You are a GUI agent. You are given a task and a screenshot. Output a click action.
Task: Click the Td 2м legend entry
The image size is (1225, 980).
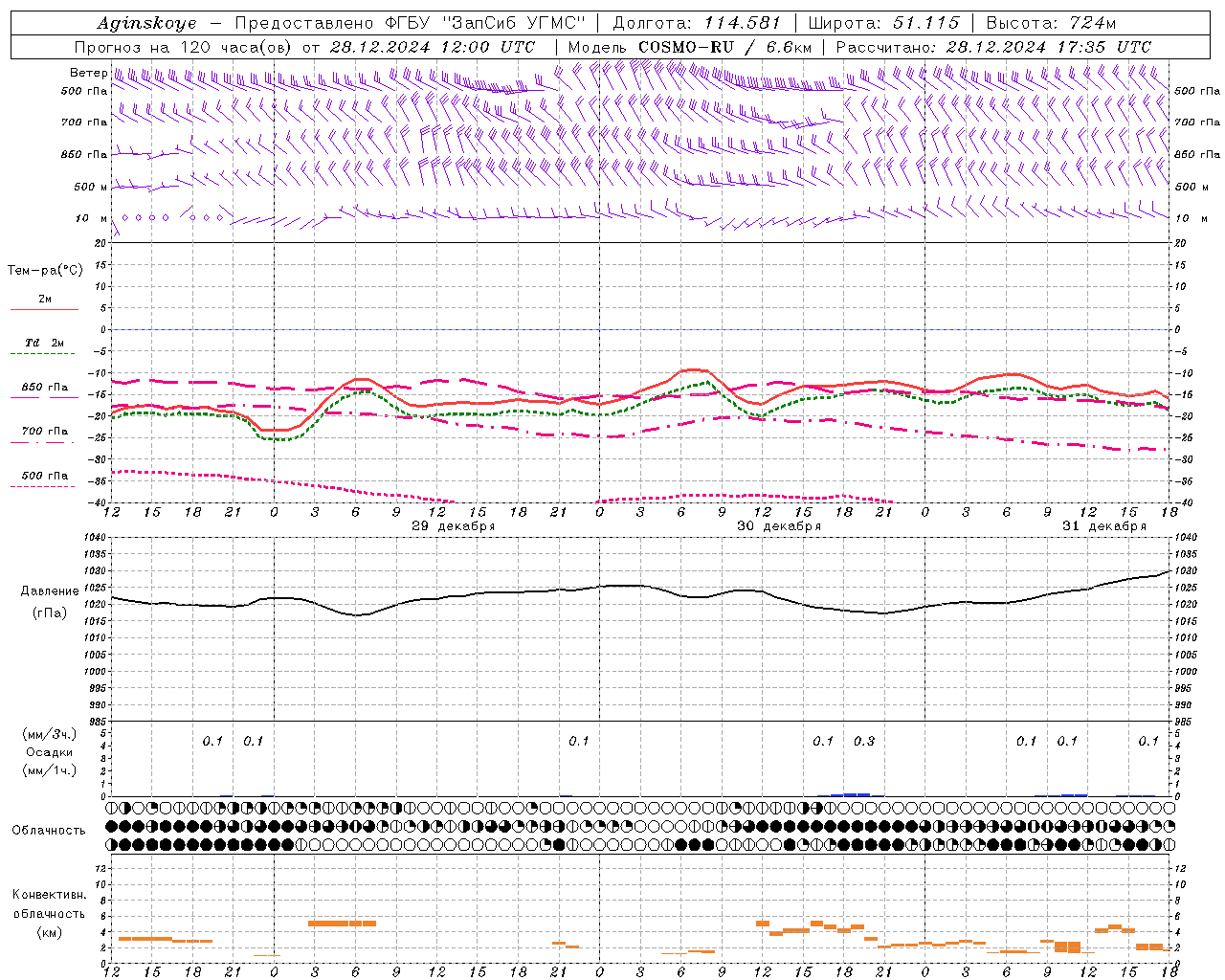pyautogui.click(x=45, y=343)
